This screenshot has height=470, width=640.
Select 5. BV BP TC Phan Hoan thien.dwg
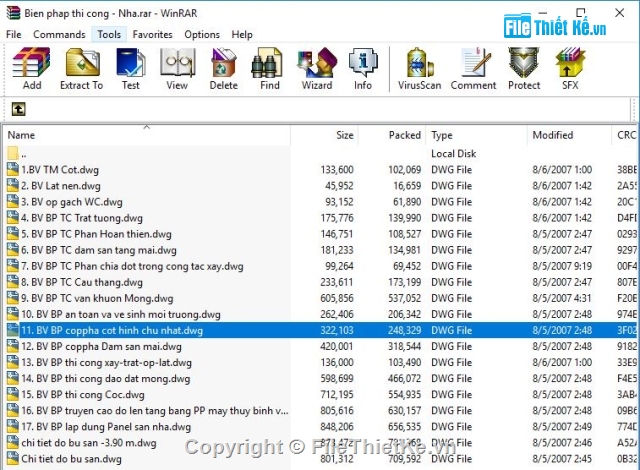(x=96, y=234)
